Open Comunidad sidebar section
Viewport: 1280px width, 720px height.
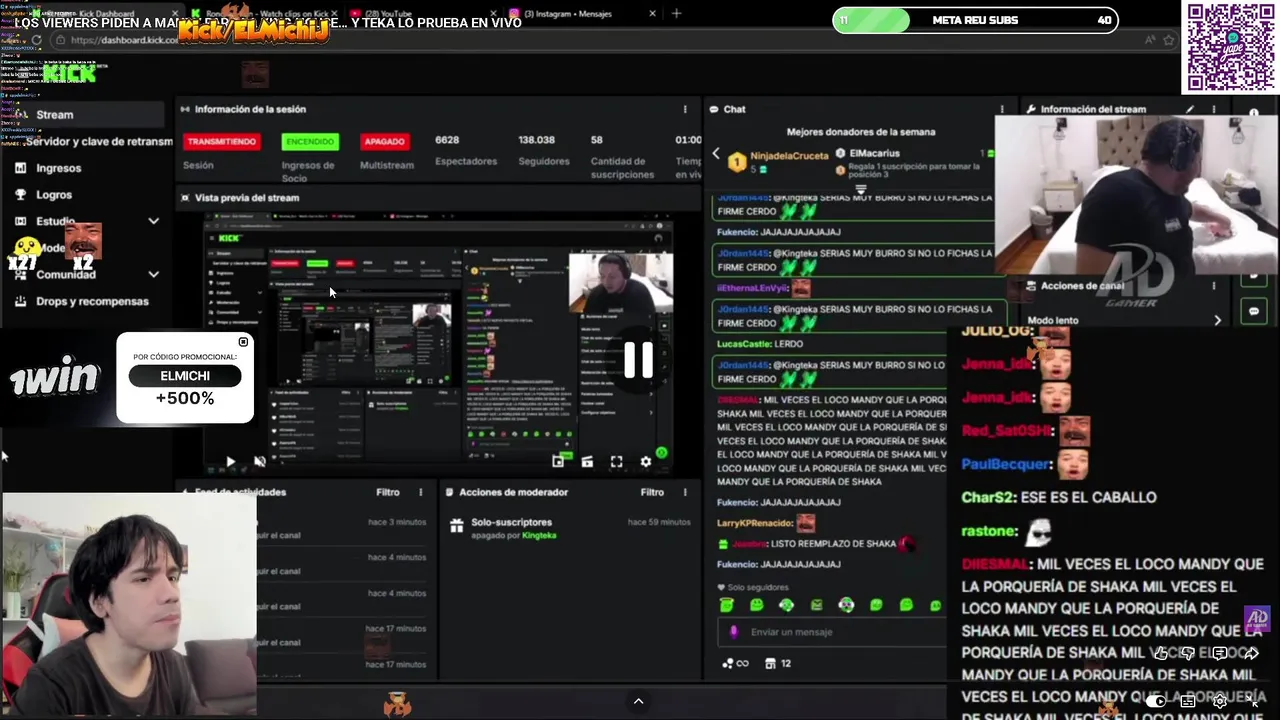(x=66, y=274)
